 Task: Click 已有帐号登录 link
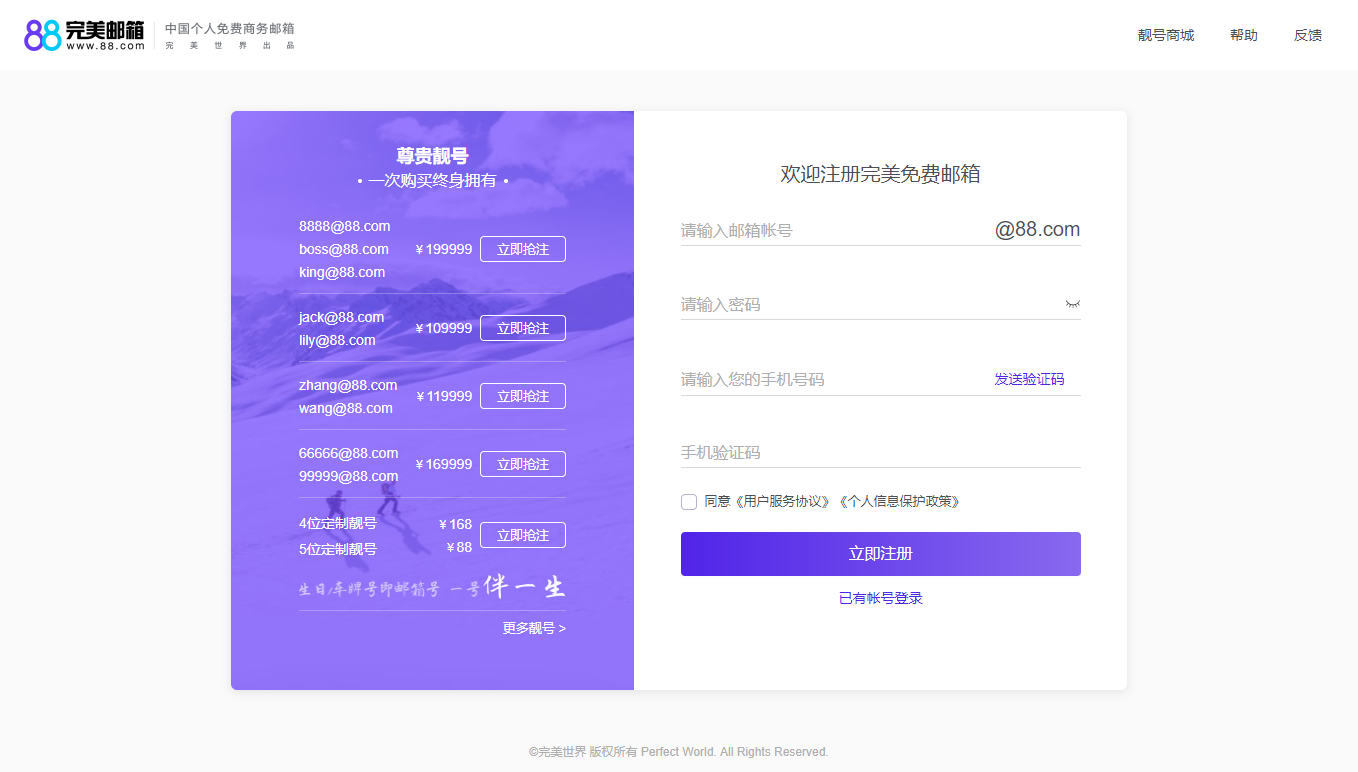point(881,598)
